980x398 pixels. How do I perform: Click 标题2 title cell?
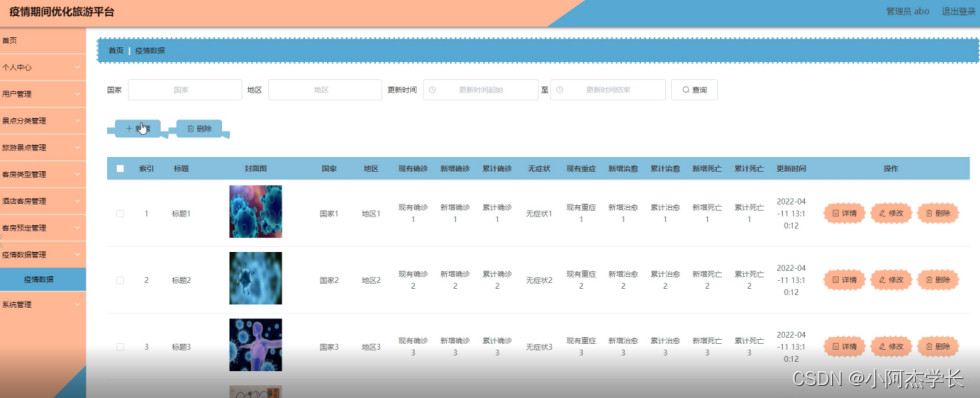[x=181, y=281]
